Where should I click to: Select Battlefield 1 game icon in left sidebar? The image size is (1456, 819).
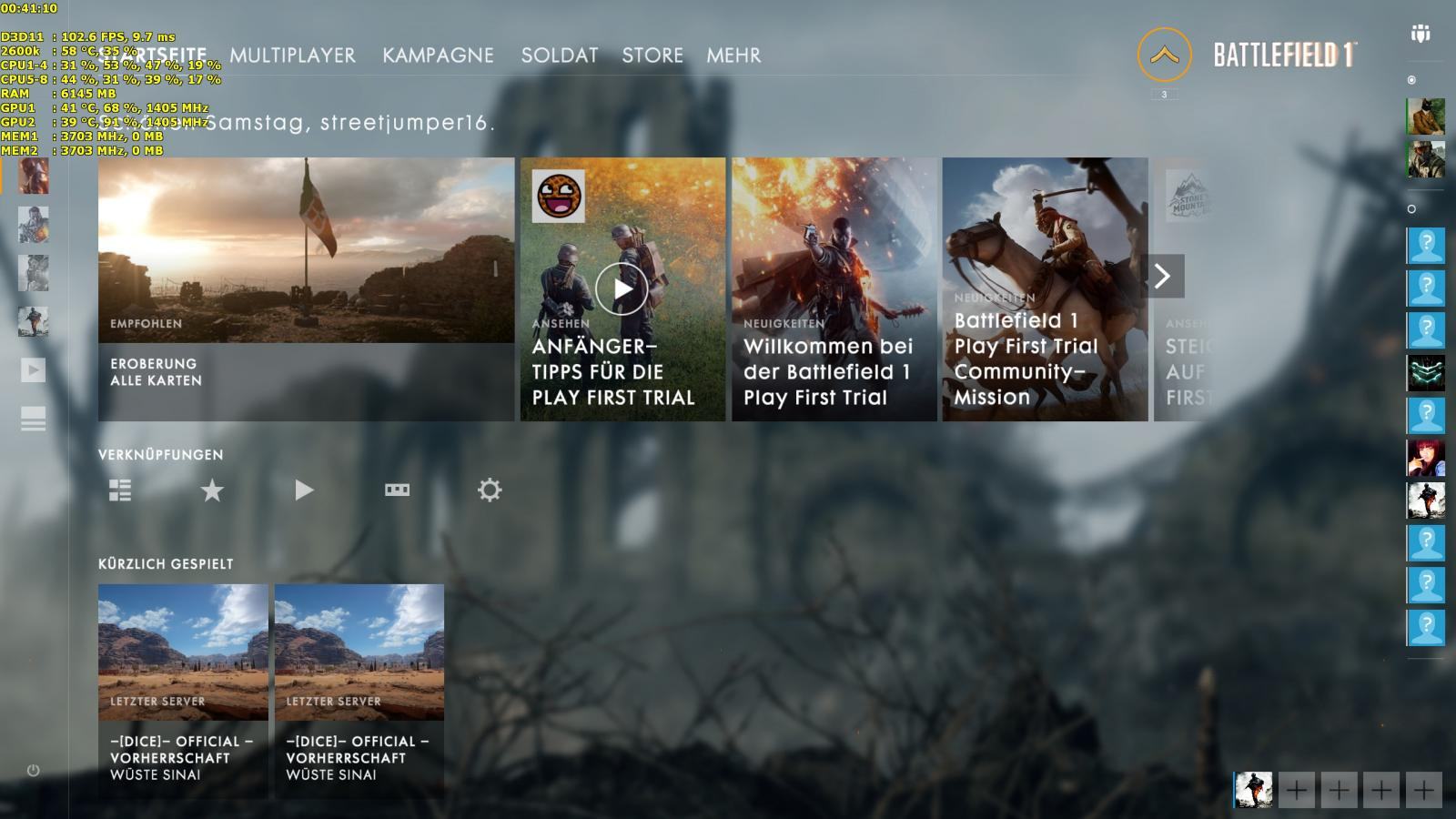(34, 176)
